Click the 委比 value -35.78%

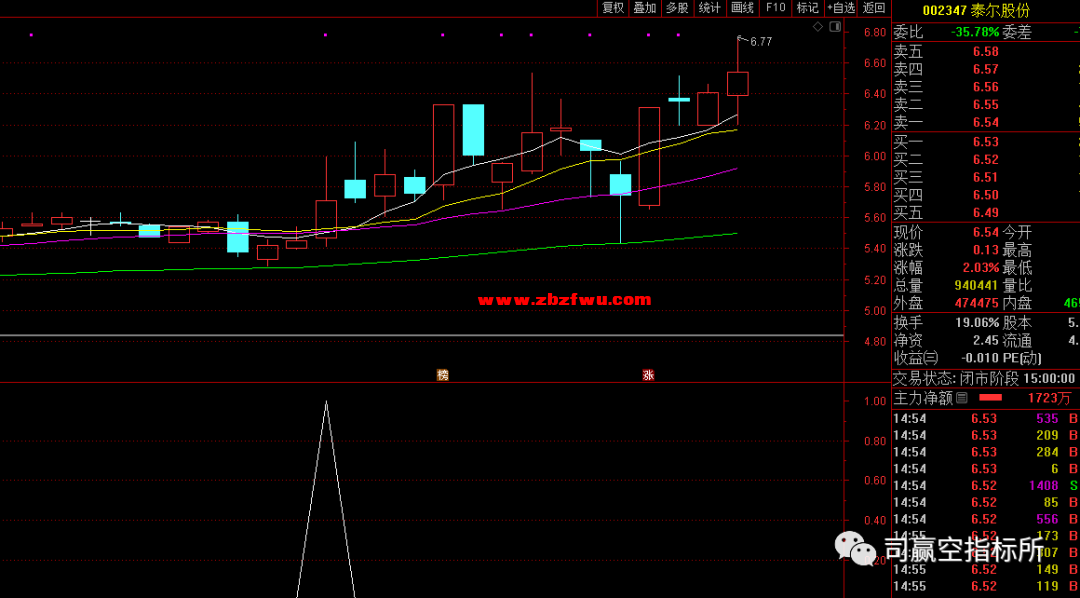[975, 32]
